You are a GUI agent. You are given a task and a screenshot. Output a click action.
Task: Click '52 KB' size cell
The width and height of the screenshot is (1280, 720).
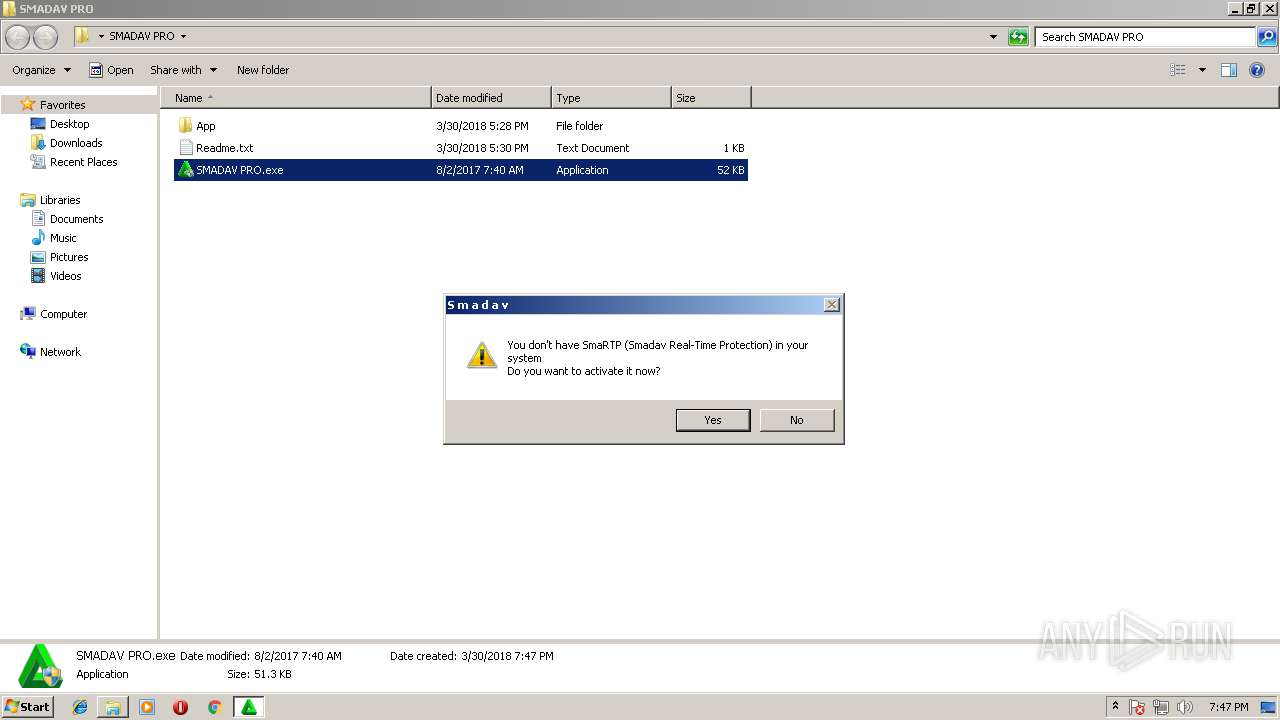tap(731, 170)
